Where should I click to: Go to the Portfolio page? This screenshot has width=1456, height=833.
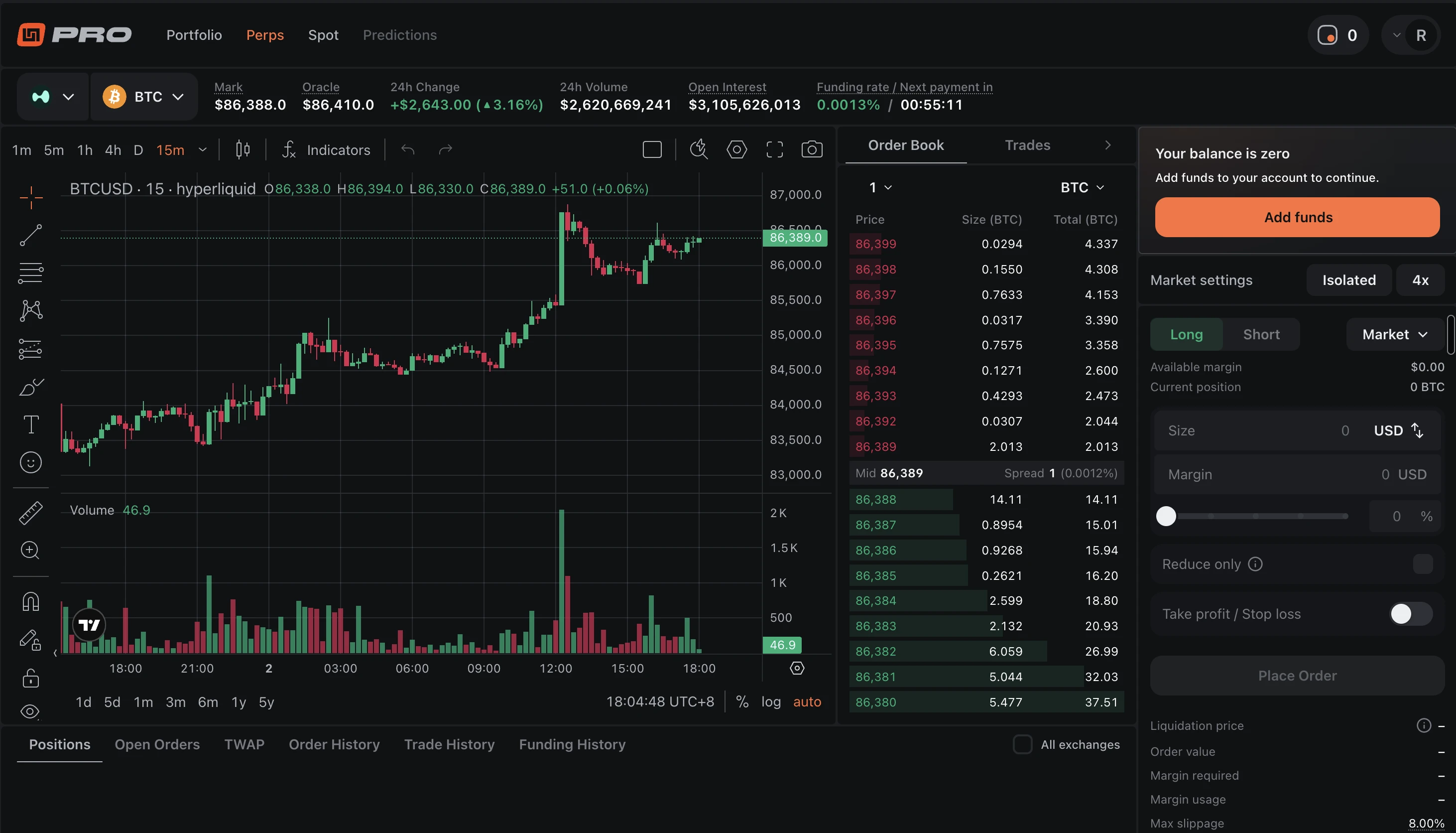click(194, 35)
